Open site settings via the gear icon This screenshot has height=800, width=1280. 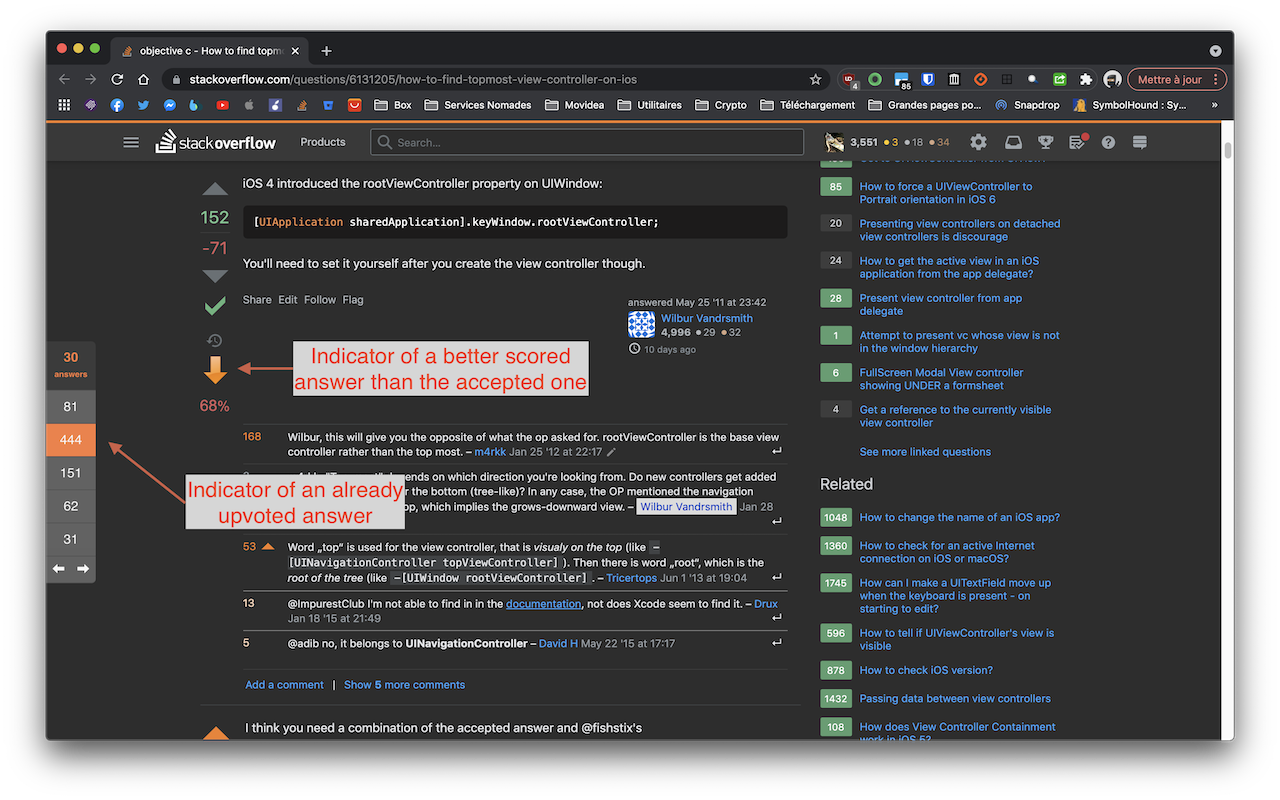click(x=978, y=142)
